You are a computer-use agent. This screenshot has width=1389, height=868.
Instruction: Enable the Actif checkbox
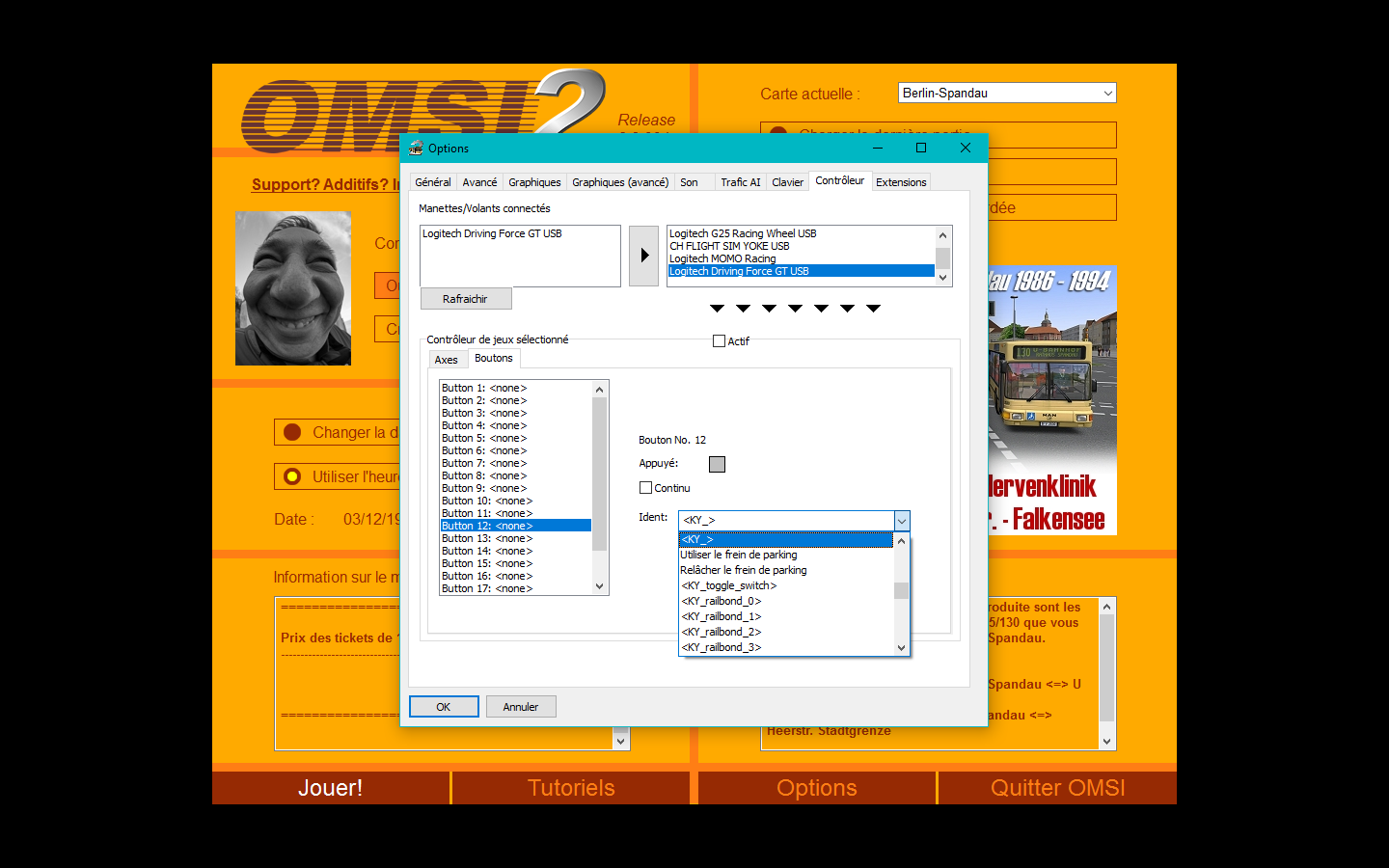point(719,340)
